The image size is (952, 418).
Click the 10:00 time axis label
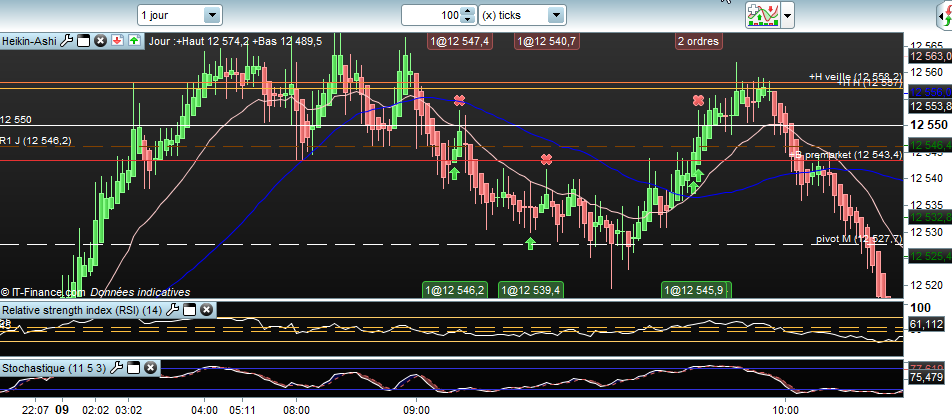click(786, 409)
